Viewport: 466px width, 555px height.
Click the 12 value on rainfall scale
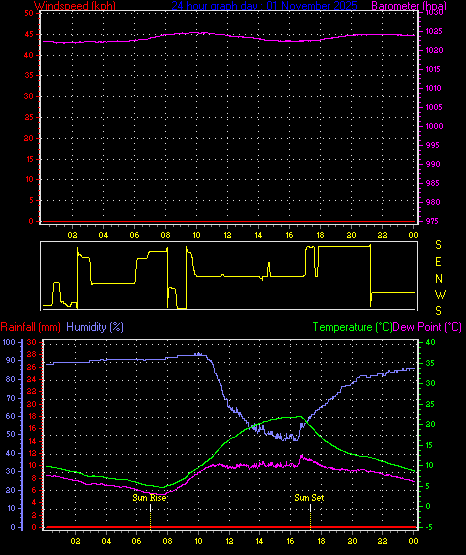pos(32,453)
